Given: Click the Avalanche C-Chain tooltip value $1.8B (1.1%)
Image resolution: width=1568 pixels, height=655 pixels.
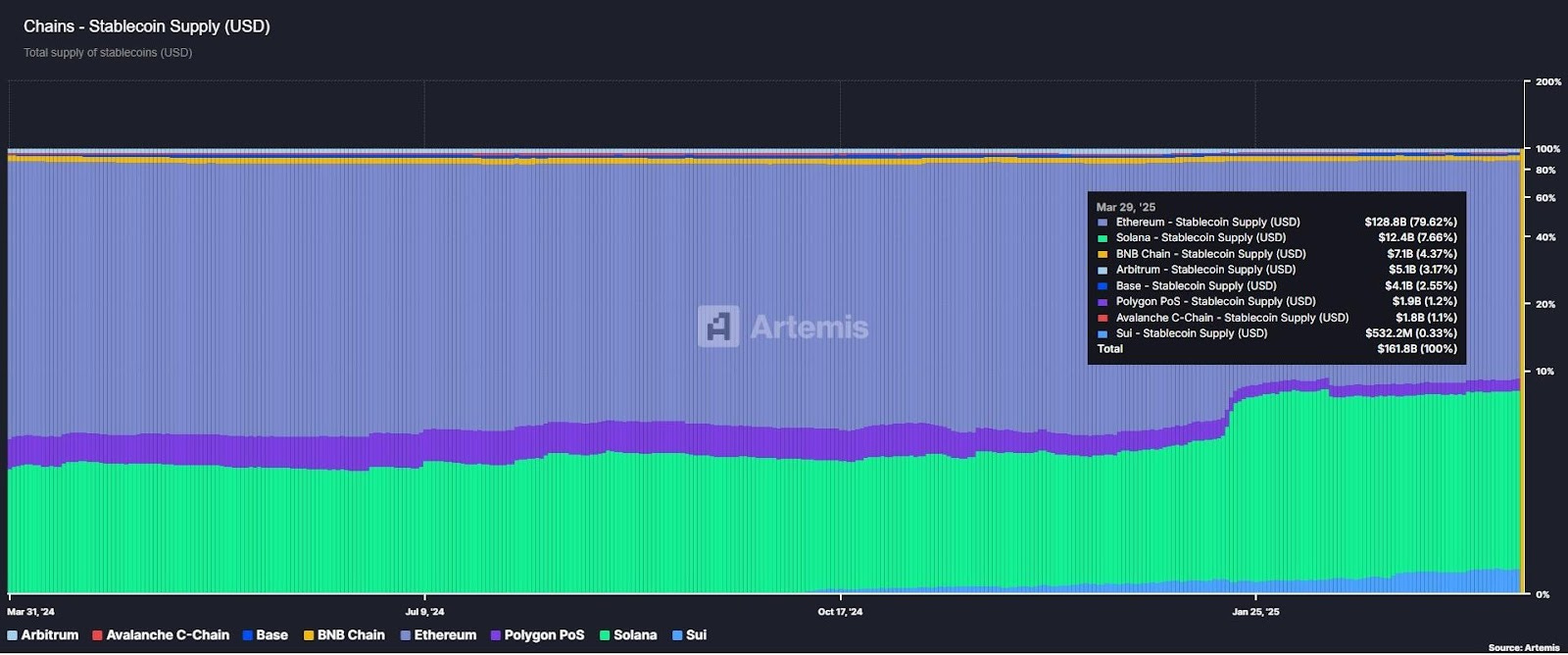Looking at the screenshot, I should [x=1426, y=318].
